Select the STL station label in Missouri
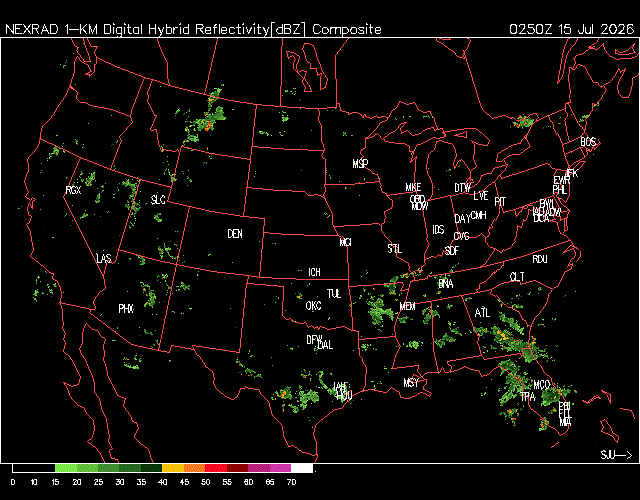Viewport: 640px width, 500px height. click(395, 249)
